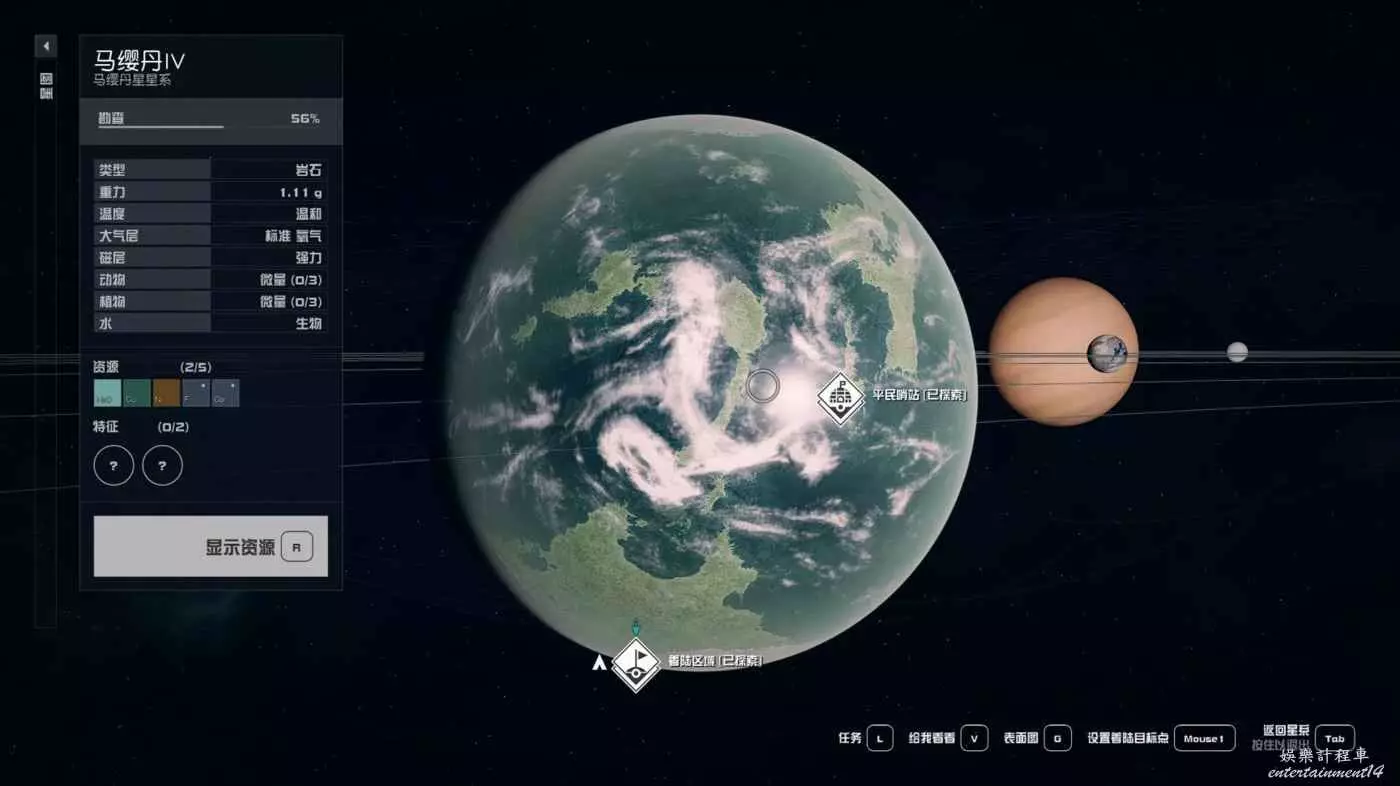Screen dimensions: 1400x786
Task: Select the orange resource tile
Action: point(167,393)
